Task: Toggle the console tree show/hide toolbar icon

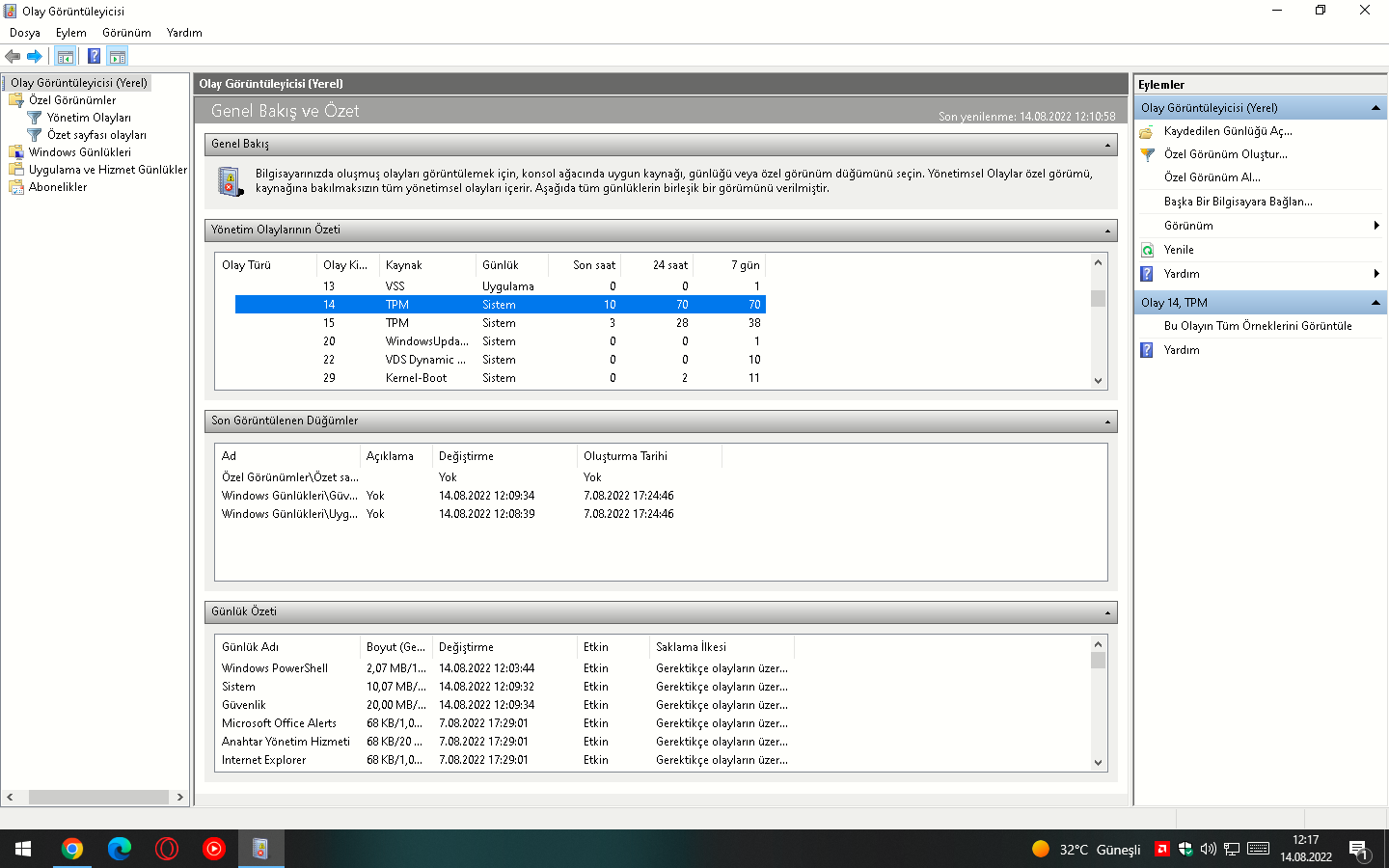Action: coord(66,56)
